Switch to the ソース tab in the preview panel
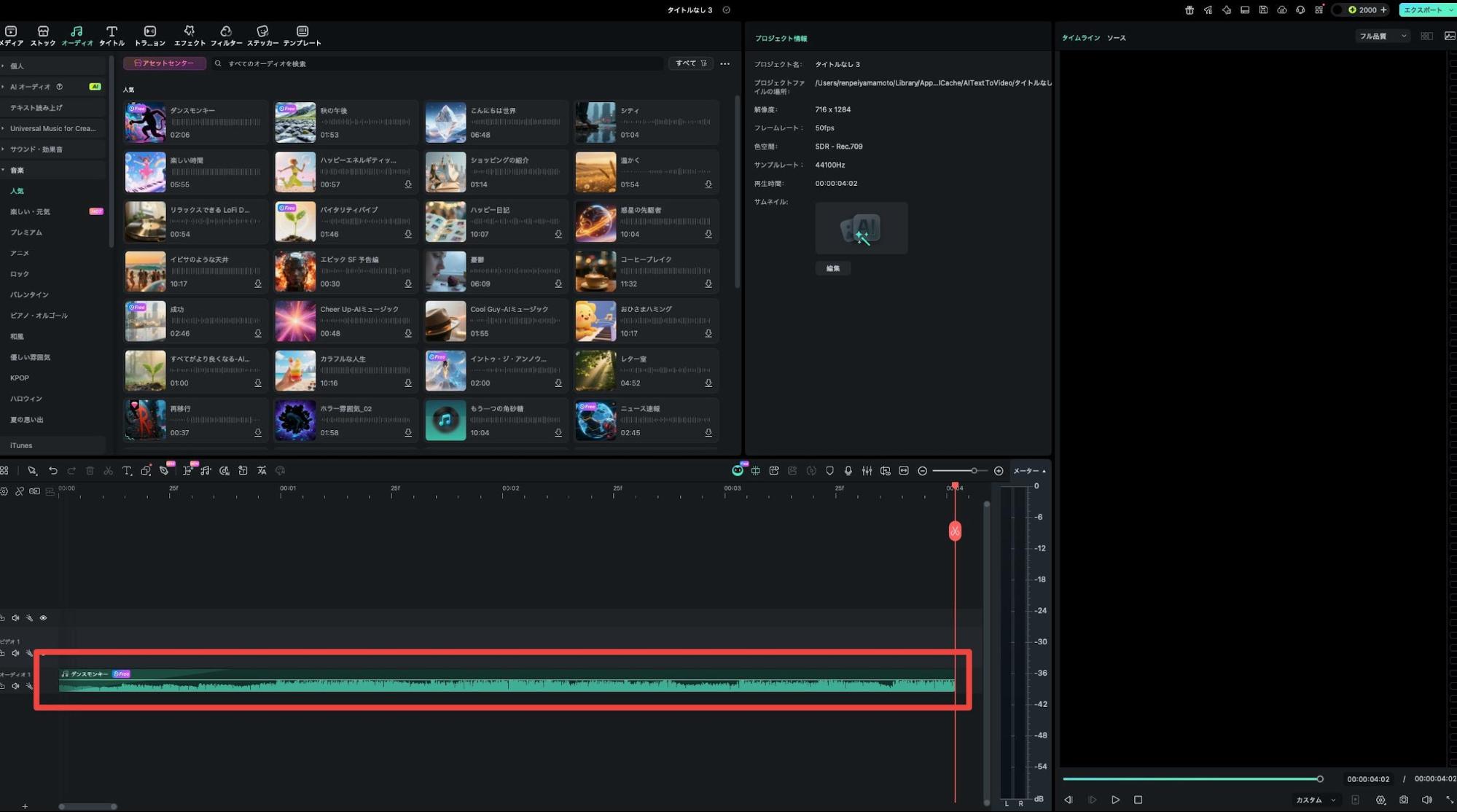 1117,37
